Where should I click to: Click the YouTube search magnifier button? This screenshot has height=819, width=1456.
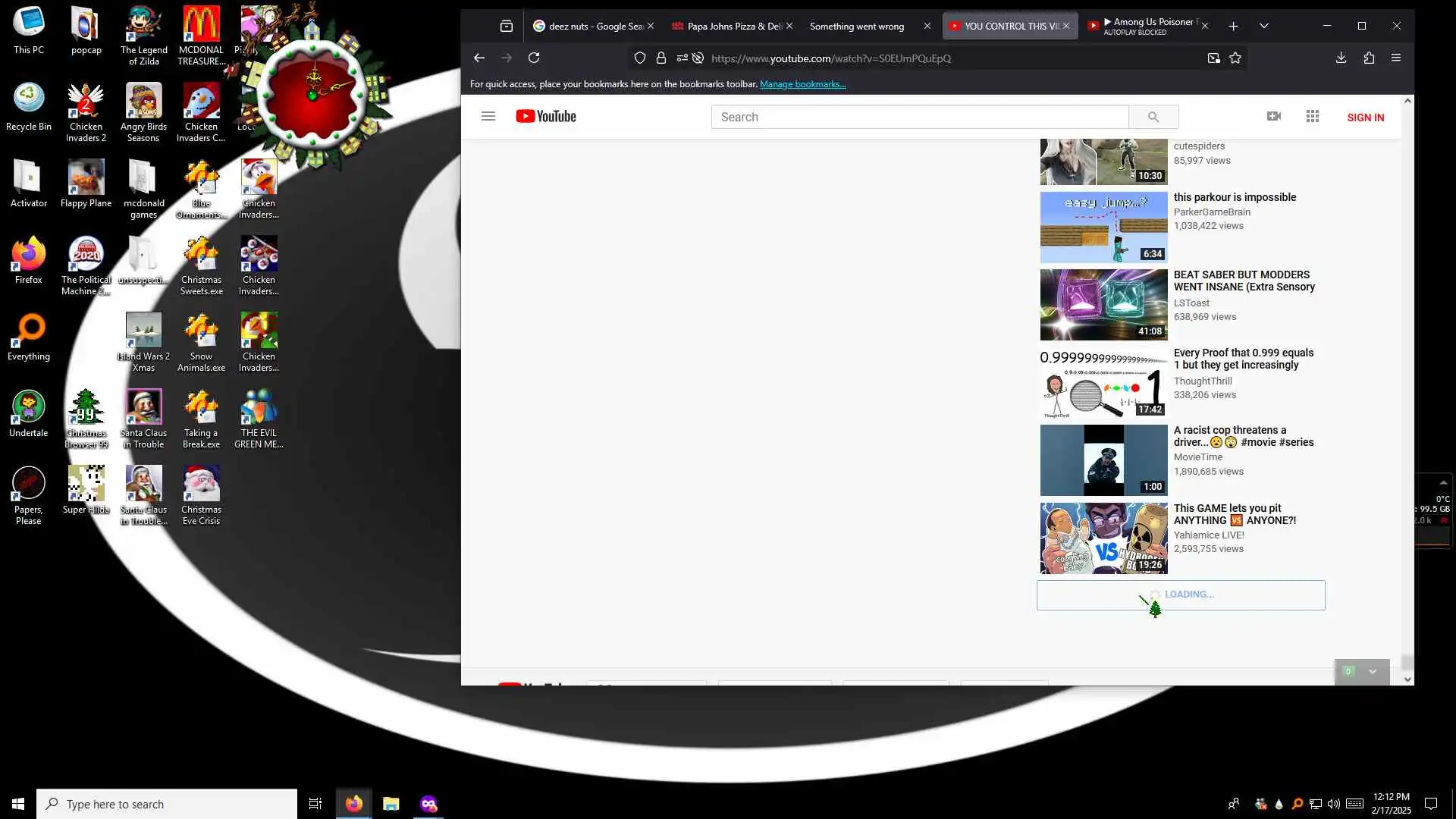click(x=1153, y=117)
